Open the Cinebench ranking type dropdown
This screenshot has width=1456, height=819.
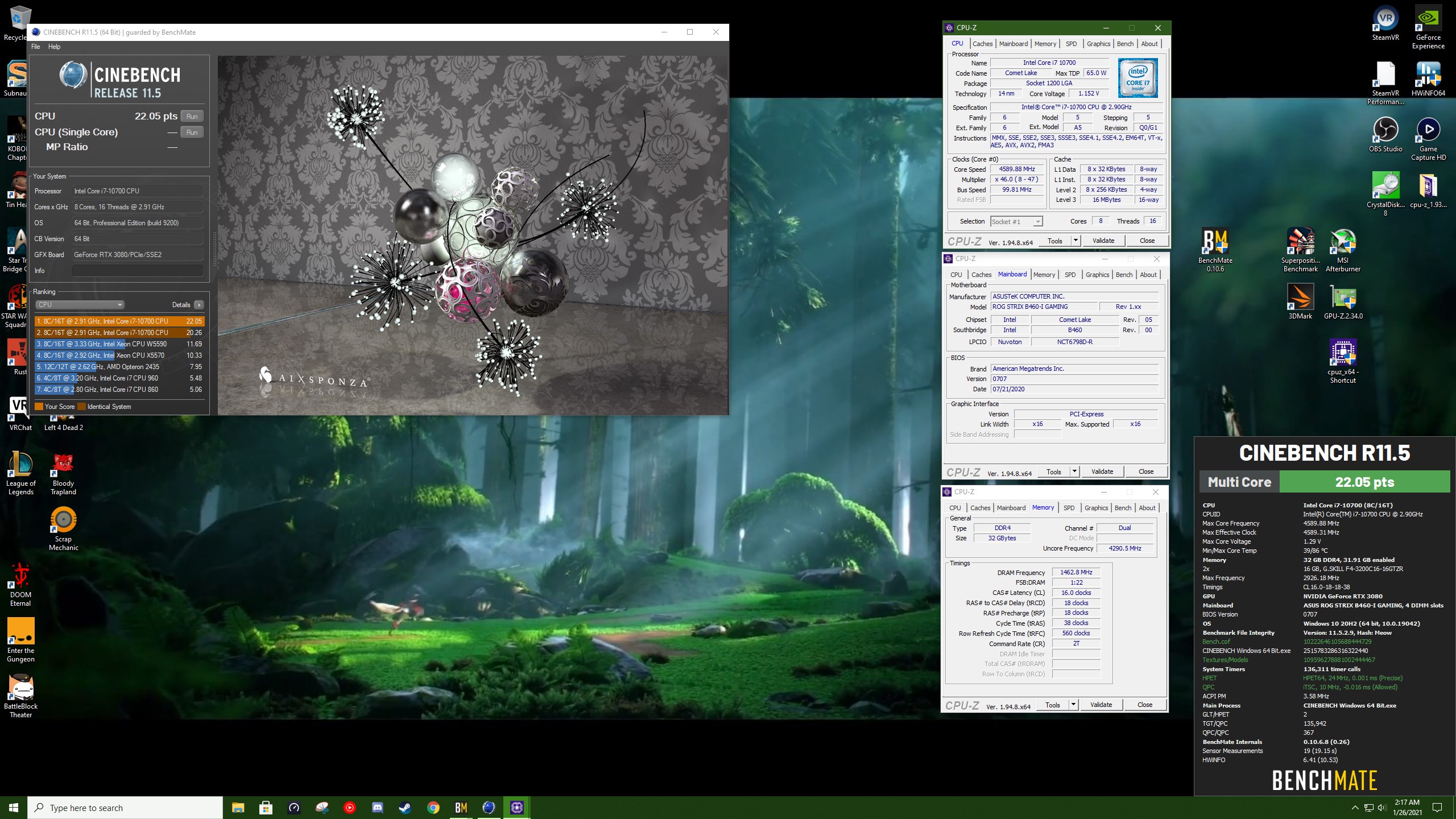(x=80, y=305)
